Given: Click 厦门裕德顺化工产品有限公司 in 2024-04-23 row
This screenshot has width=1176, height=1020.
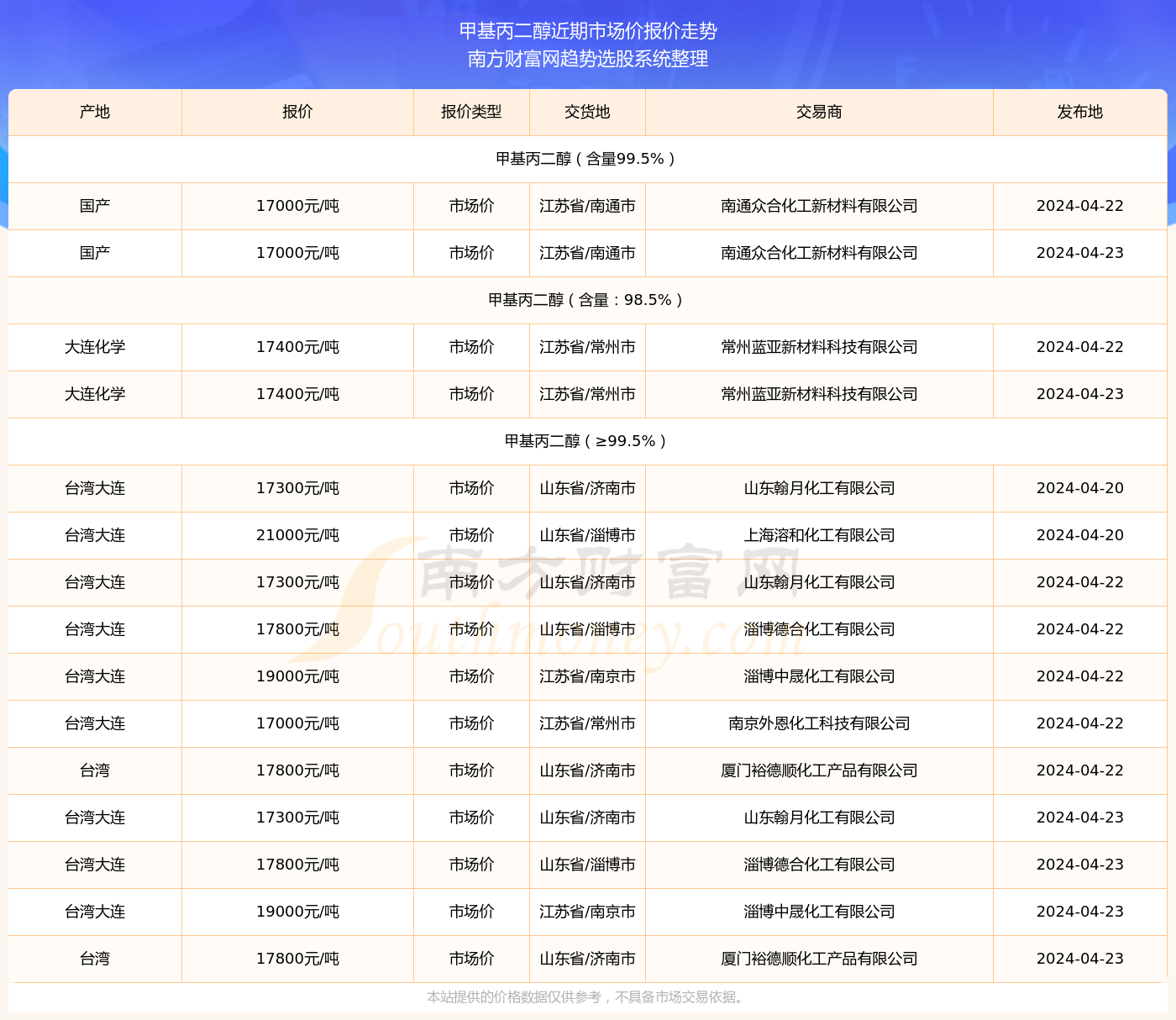Looking at the screenshot, I should 819,959.
